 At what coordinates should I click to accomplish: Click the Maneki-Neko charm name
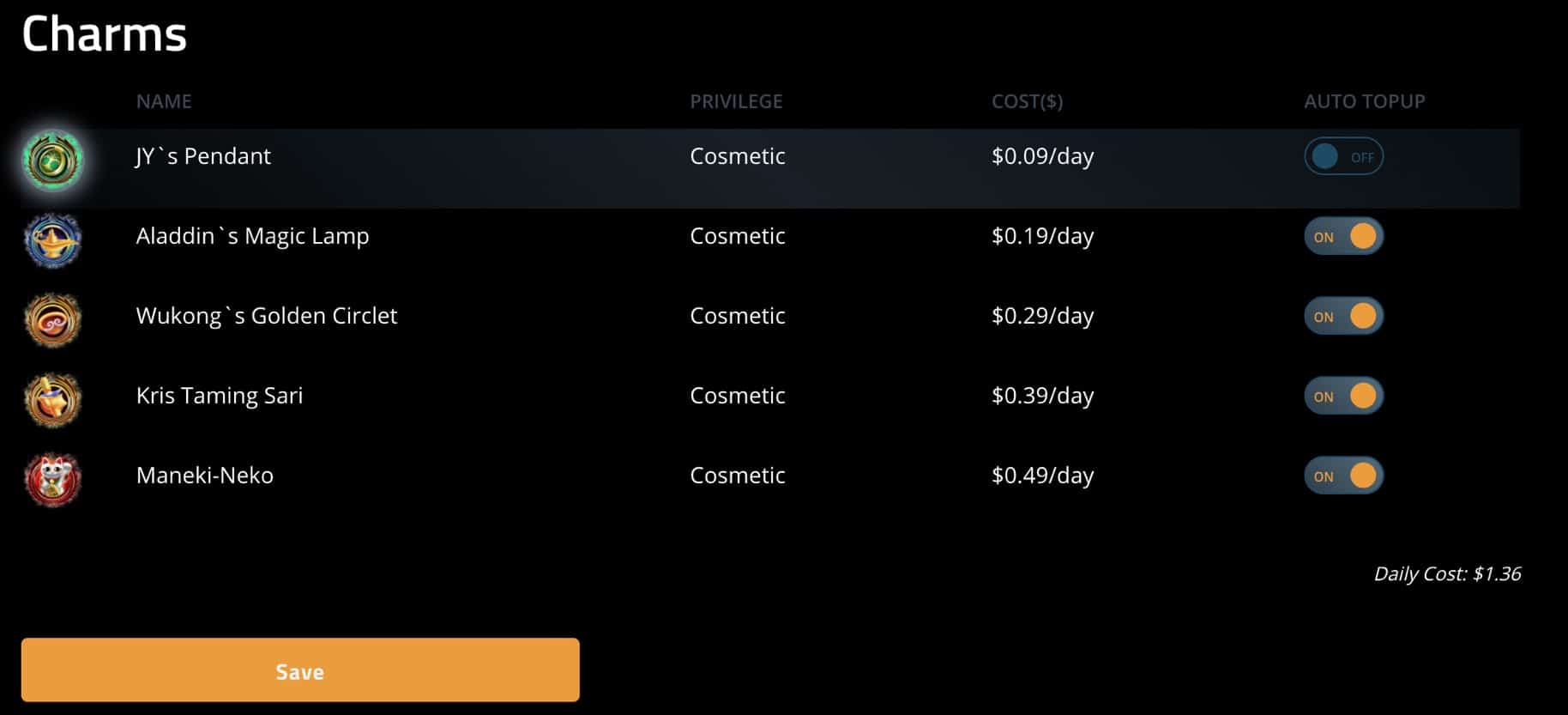(205, 476)
